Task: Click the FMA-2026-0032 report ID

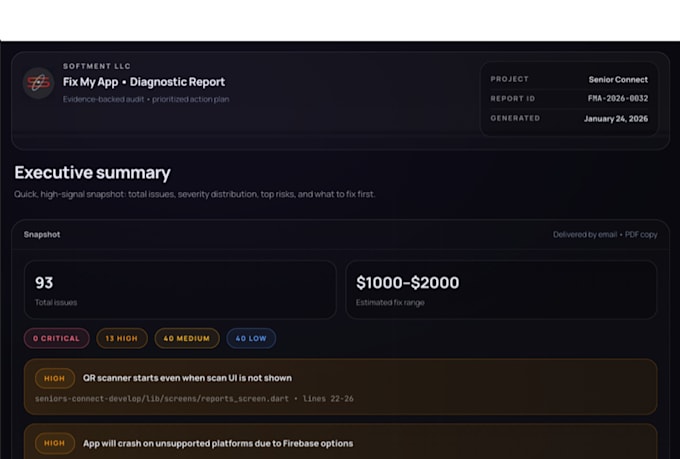Action: click(x=618, y=98)
